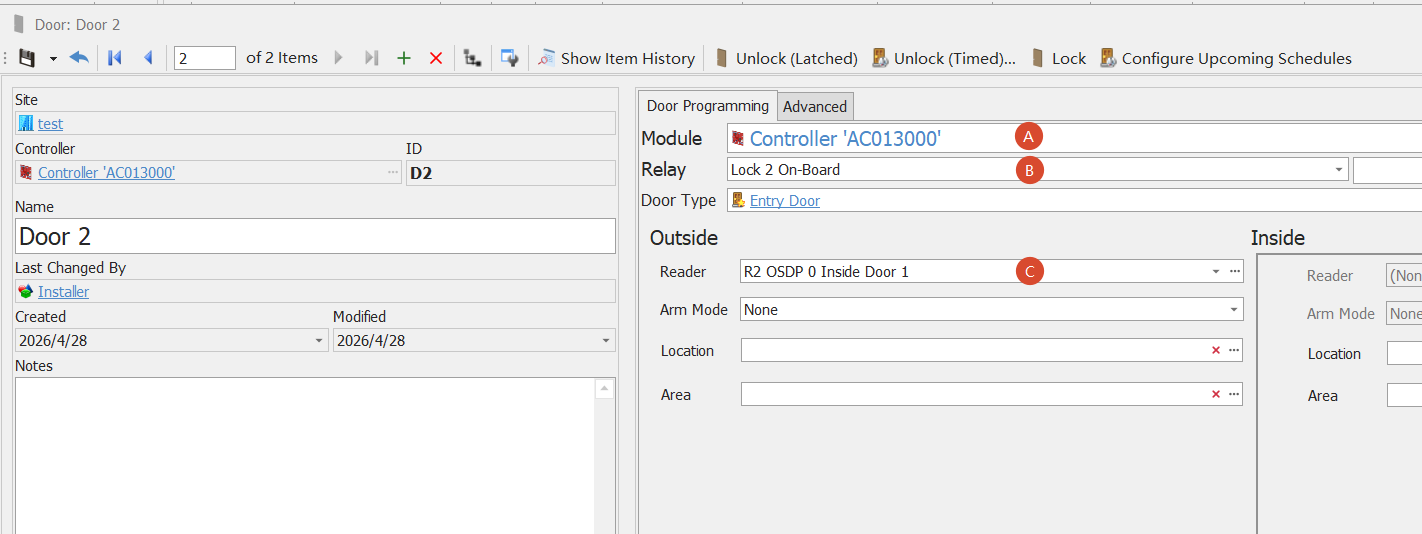The width and height of the screenshot is (1422, 534).
Task: Jump to the first item
Action: [x=115, y=58]
